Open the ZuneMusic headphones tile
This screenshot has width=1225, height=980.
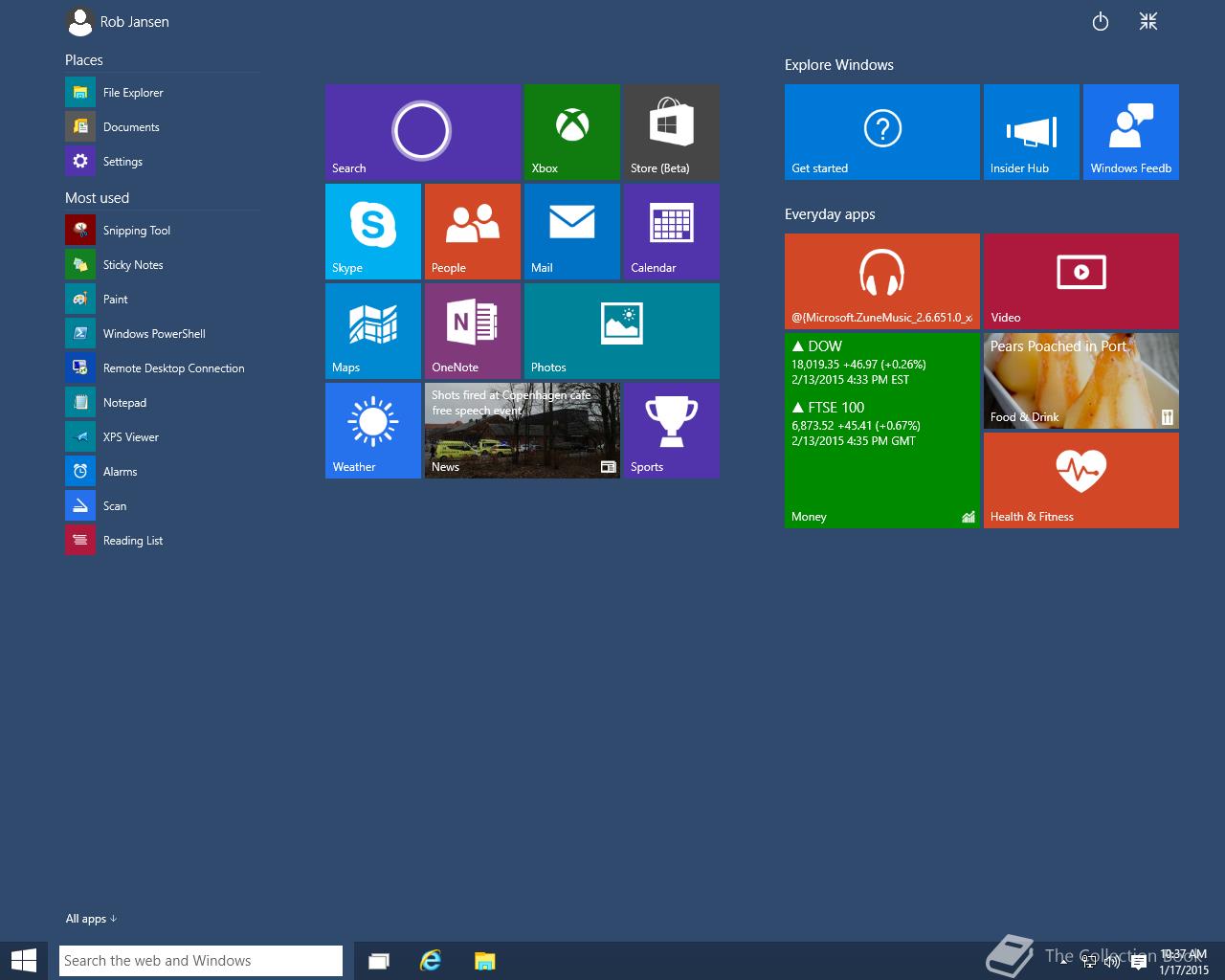[x=882, y=281]
